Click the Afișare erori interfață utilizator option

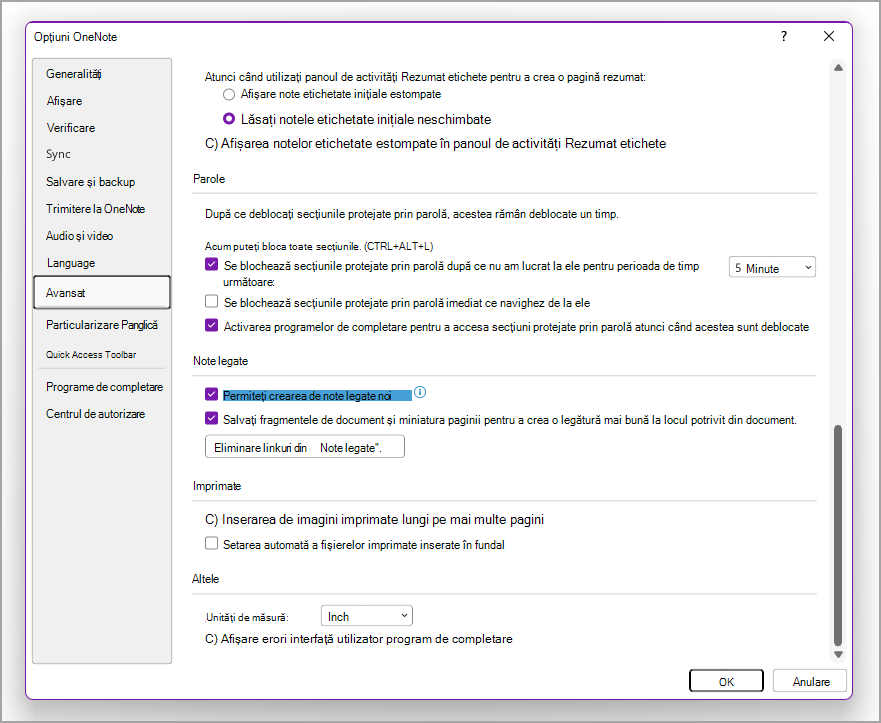click(358, 639)
